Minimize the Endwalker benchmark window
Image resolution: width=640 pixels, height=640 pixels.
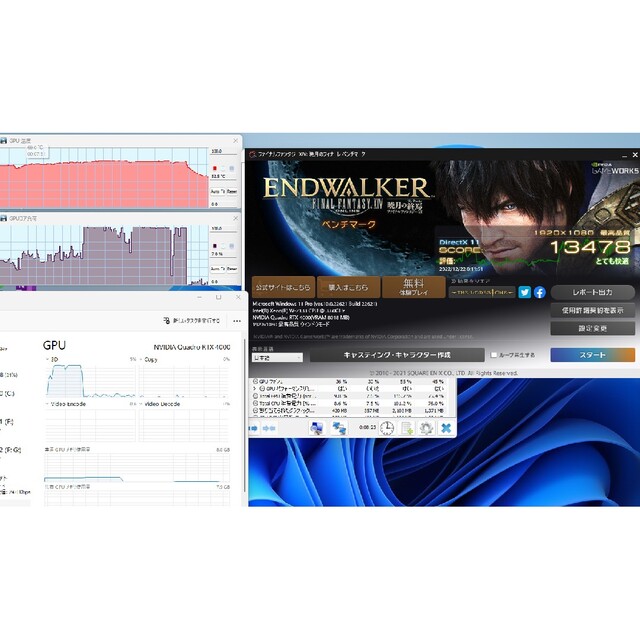624,155
